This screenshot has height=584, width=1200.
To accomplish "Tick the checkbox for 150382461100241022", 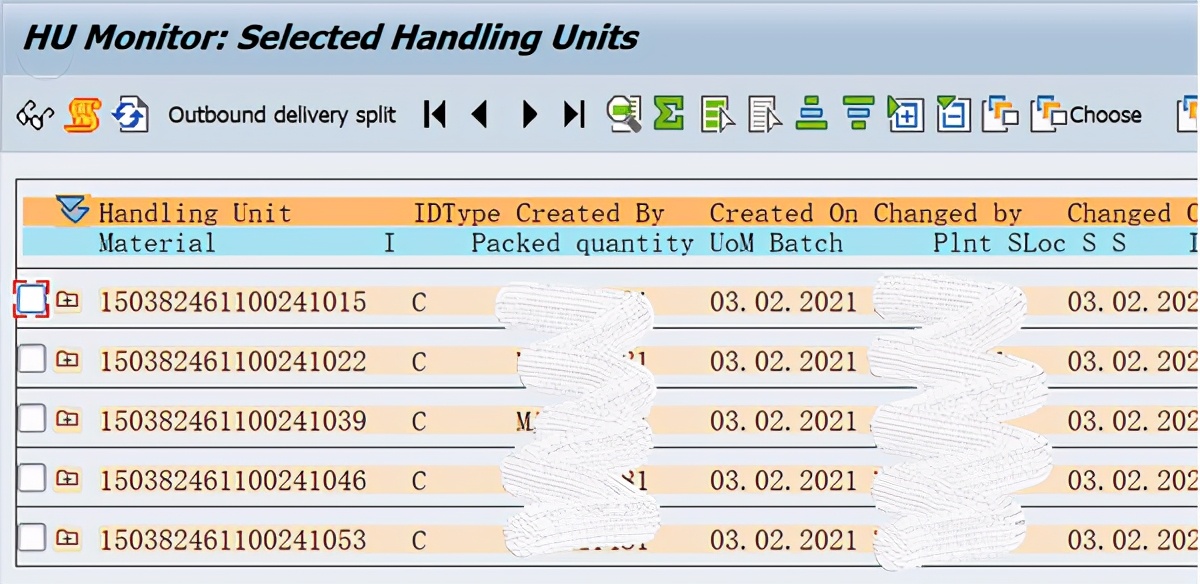I will tap(32, 359).
